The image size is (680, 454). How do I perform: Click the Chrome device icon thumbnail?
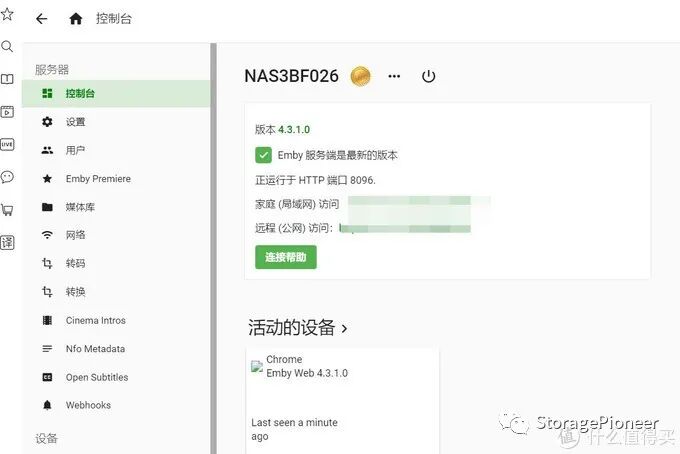[x=257, y=367]
